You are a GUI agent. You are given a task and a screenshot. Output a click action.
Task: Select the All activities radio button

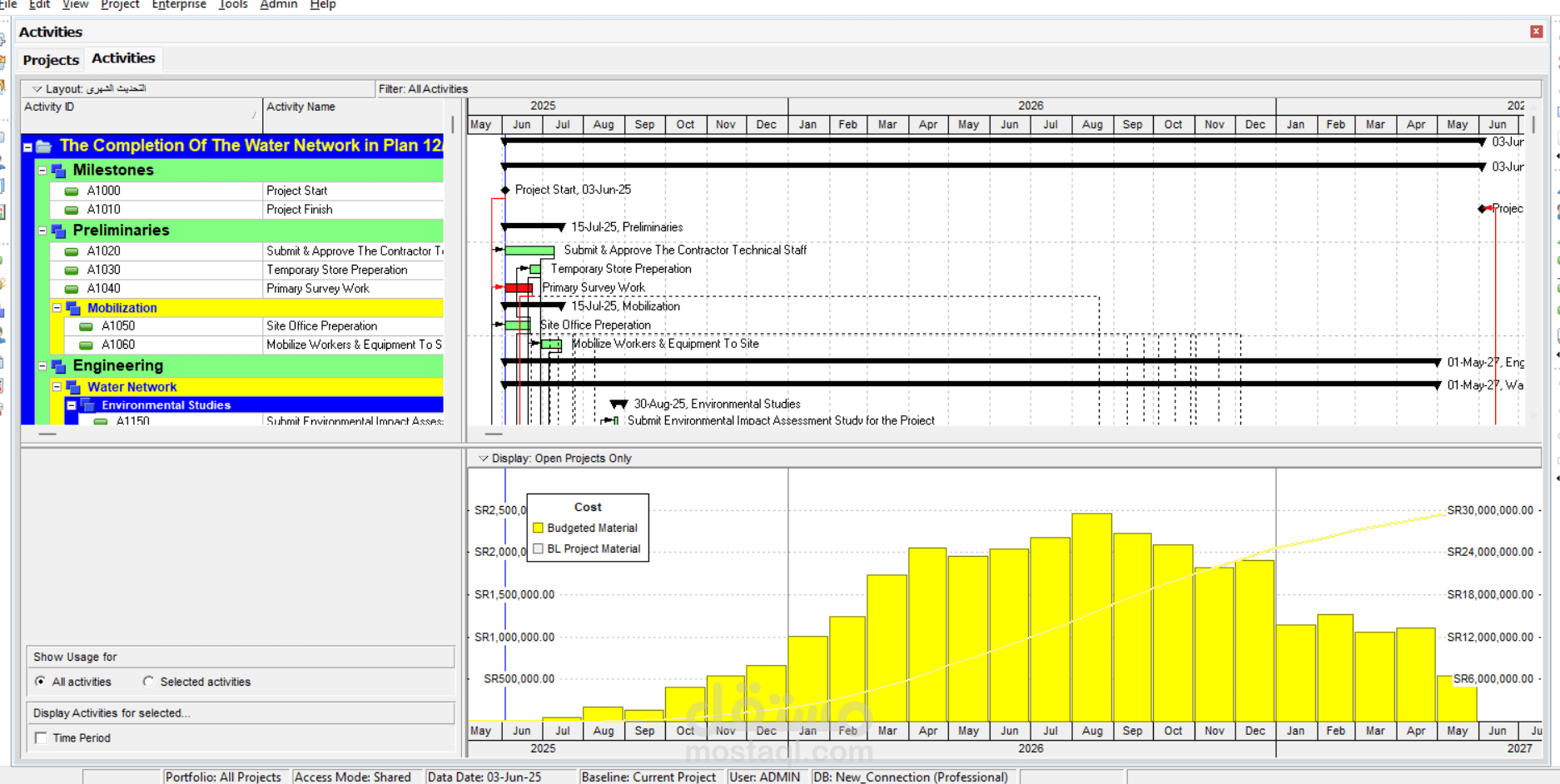click(x=40, y=681)
